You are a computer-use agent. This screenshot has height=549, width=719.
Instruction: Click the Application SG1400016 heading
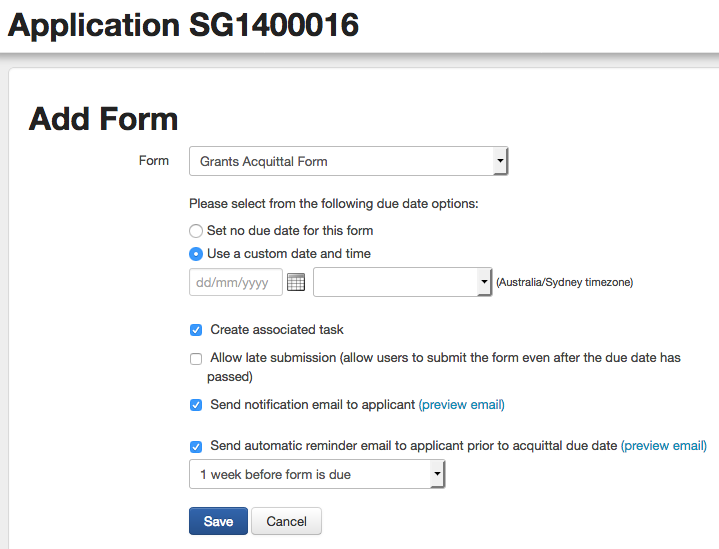183,24
